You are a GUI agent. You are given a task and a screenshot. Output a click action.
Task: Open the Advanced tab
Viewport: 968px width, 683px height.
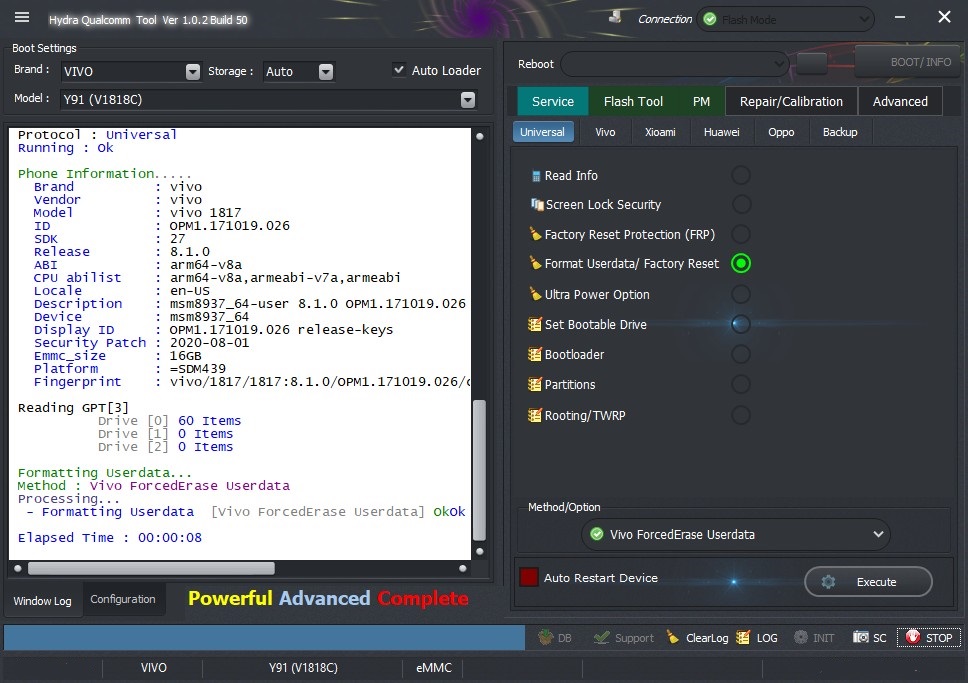(900, 101)
